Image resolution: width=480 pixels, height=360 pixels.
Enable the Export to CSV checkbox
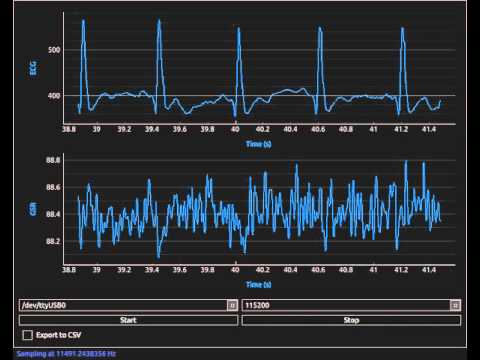click(28, 335)
